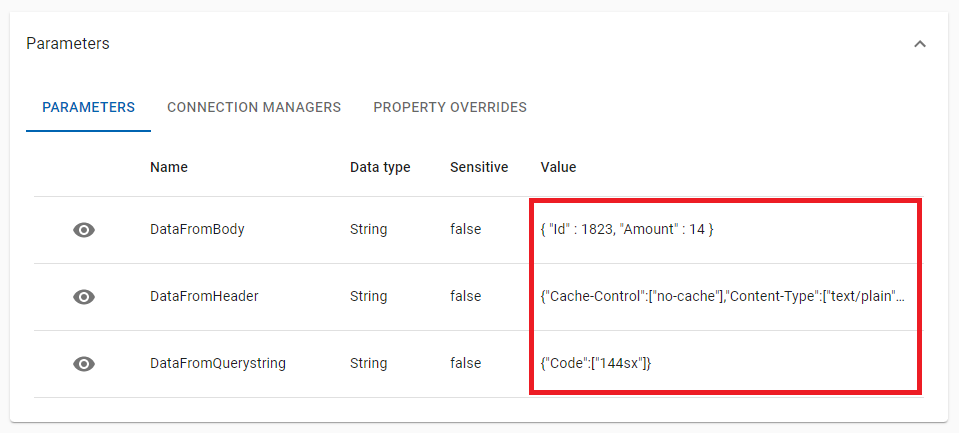Image resolution: width=959 pixels, height=433 pixels.
Task: Click the Id 1823 Amount 14 value
Action: [x=626, y=230]
